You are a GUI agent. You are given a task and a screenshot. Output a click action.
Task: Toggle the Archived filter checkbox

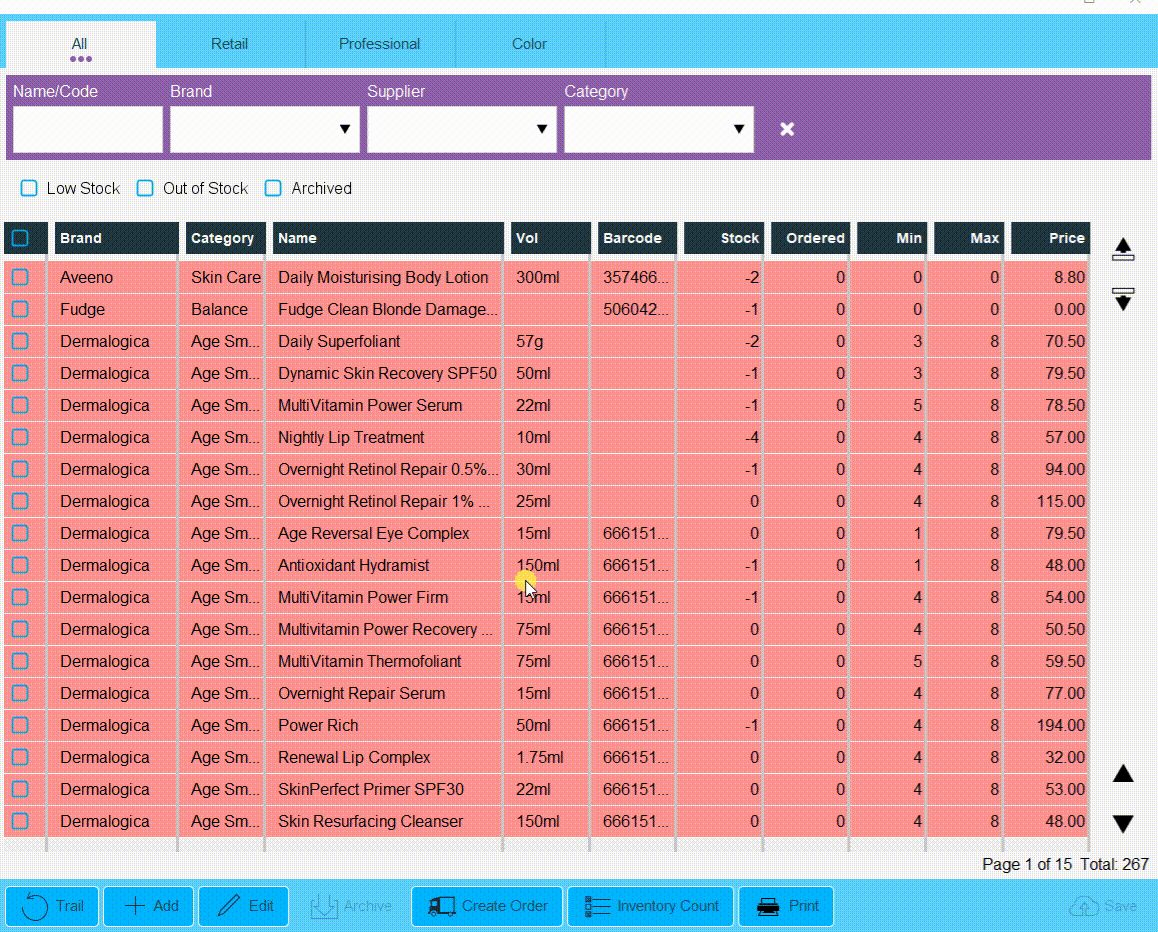[x=273, y=188]
